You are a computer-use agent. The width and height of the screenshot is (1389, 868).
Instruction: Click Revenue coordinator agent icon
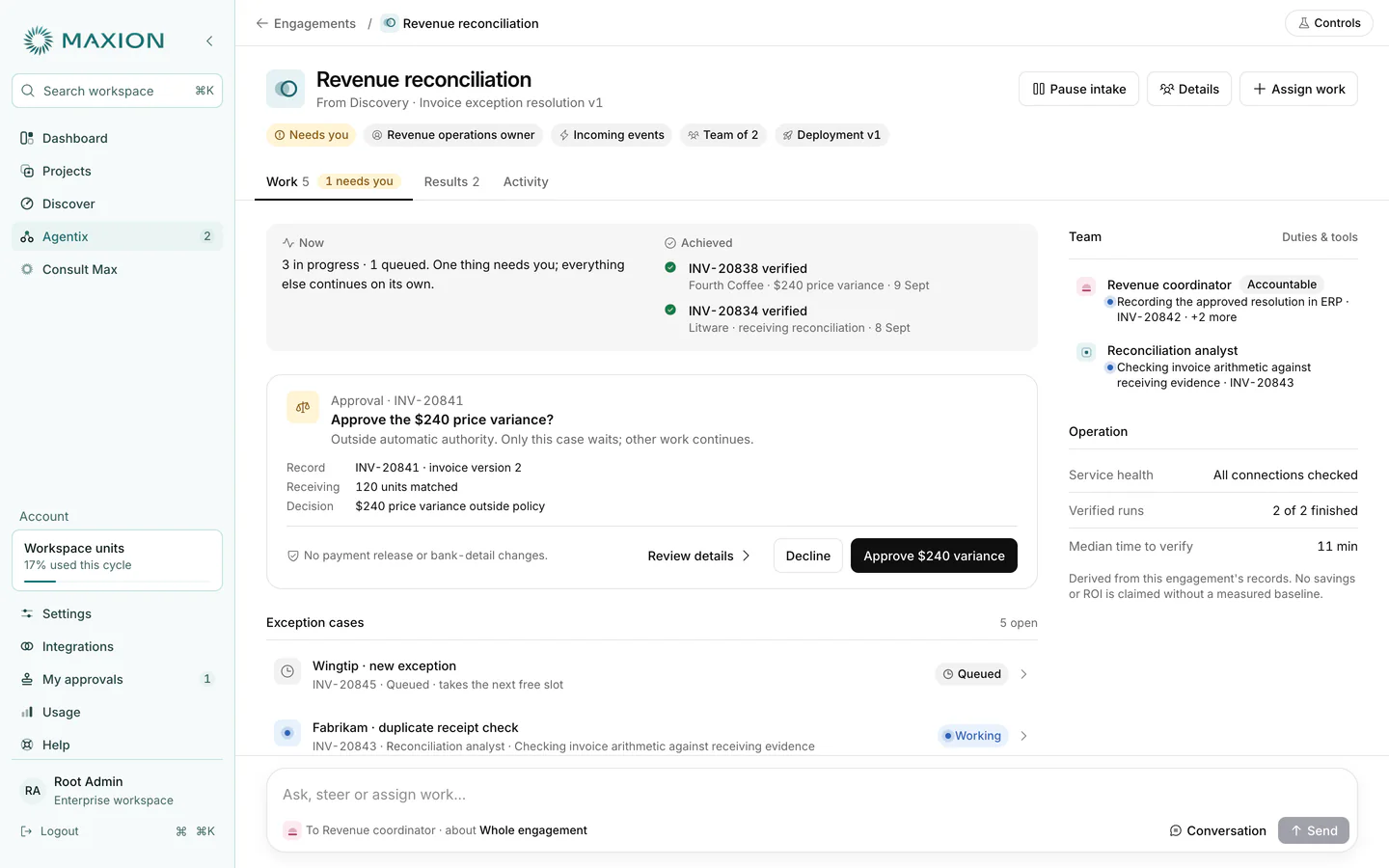(x=1086, y=286)
